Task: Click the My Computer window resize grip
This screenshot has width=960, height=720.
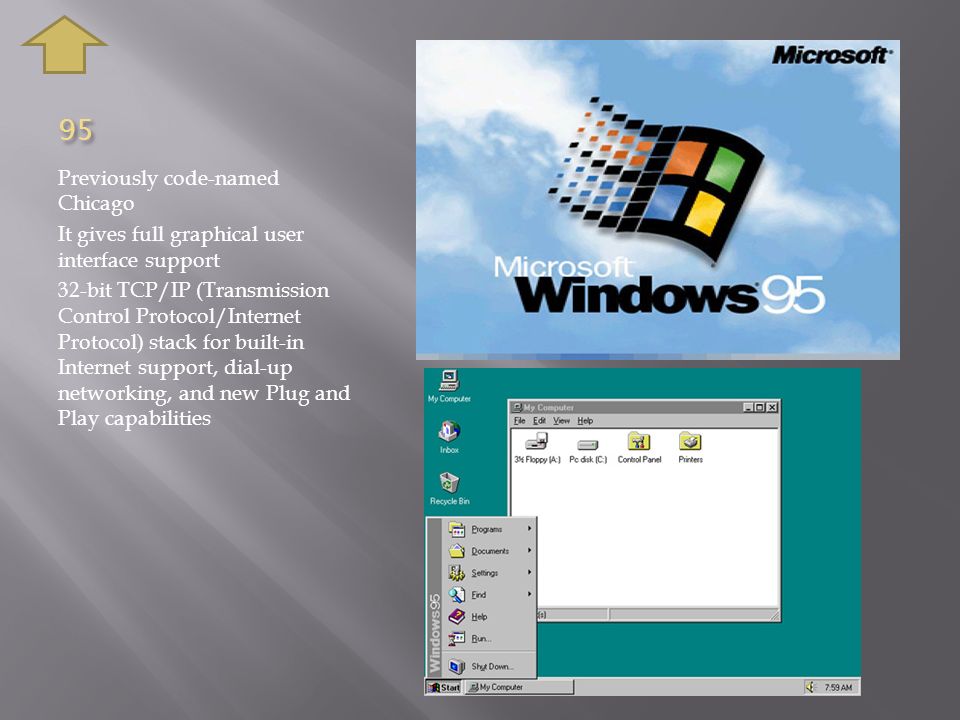Action: 774,615
